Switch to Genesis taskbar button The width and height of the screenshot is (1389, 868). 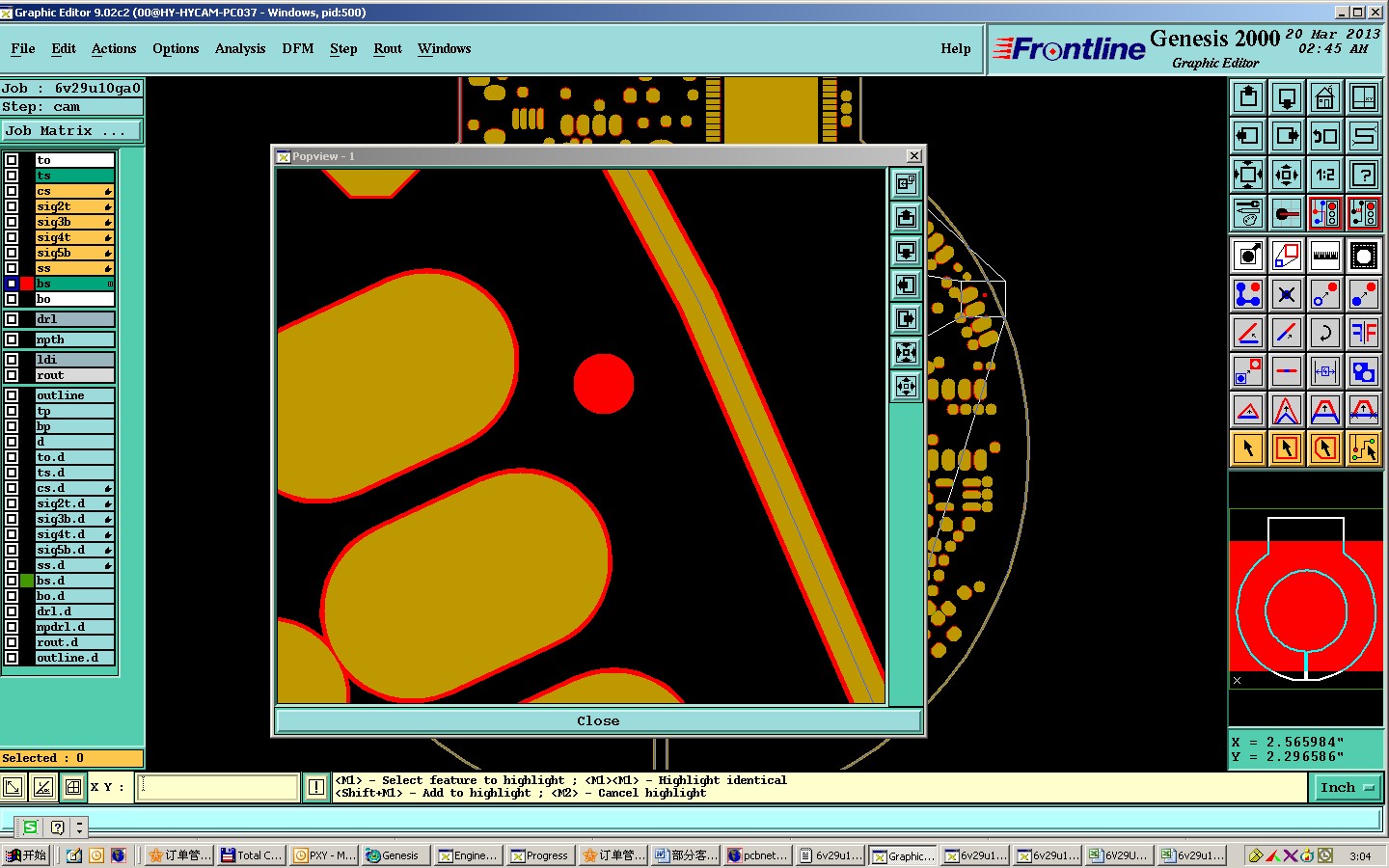(396, 855)
